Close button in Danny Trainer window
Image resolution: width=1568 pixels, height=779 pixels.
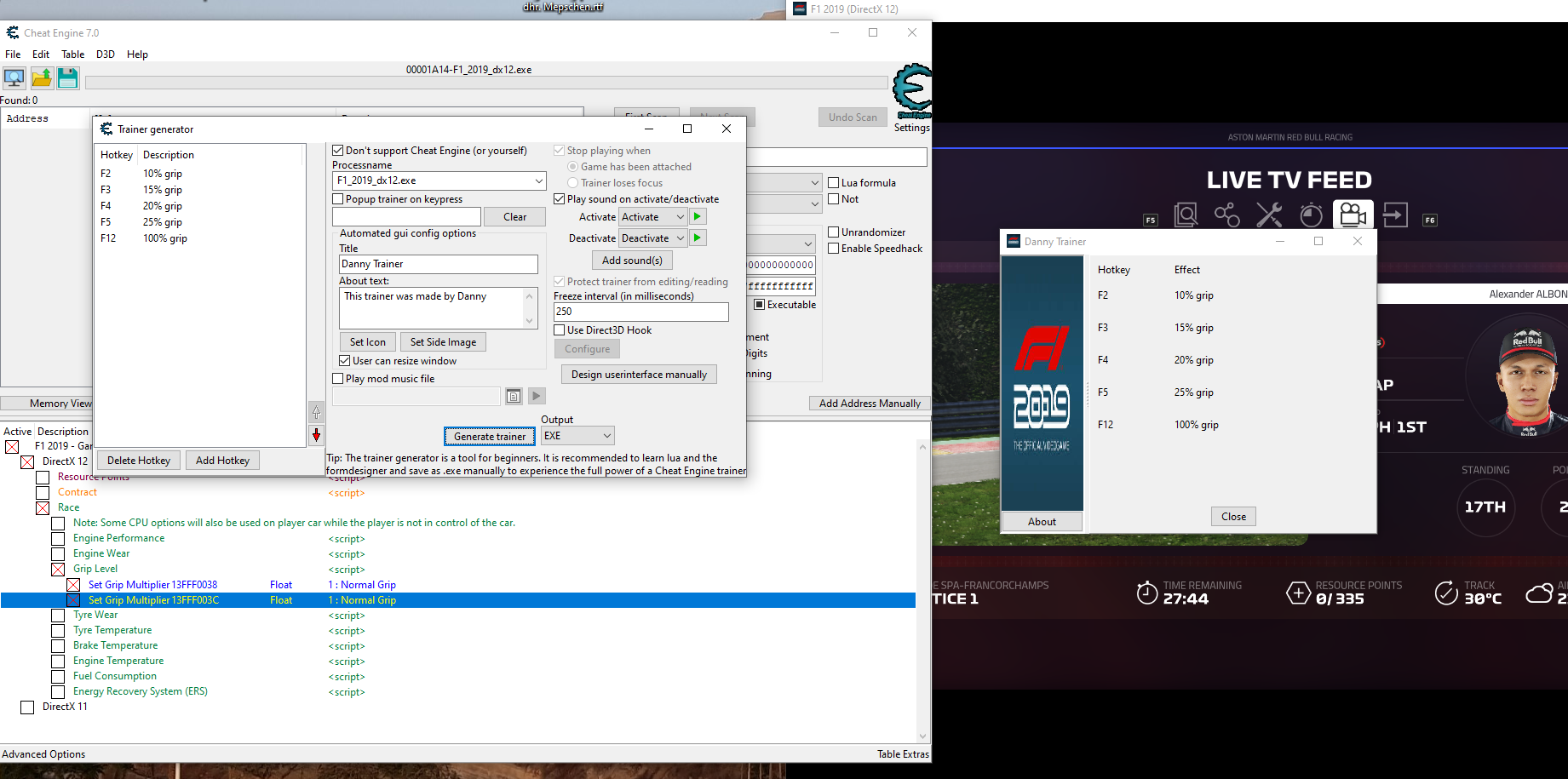point(1233,517)
